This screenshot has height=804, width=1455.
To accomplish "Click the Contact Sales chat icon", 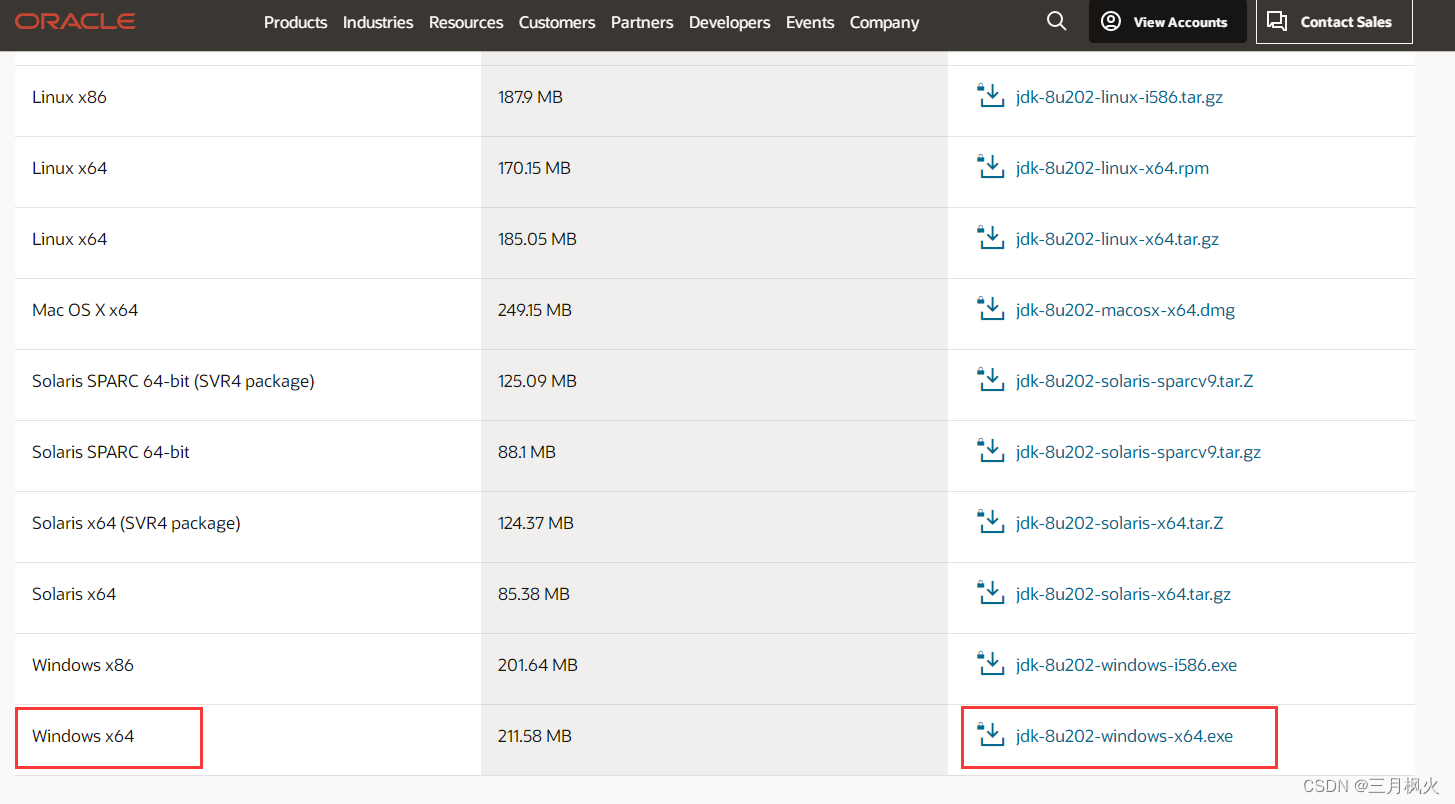I will click(1277, 21).
